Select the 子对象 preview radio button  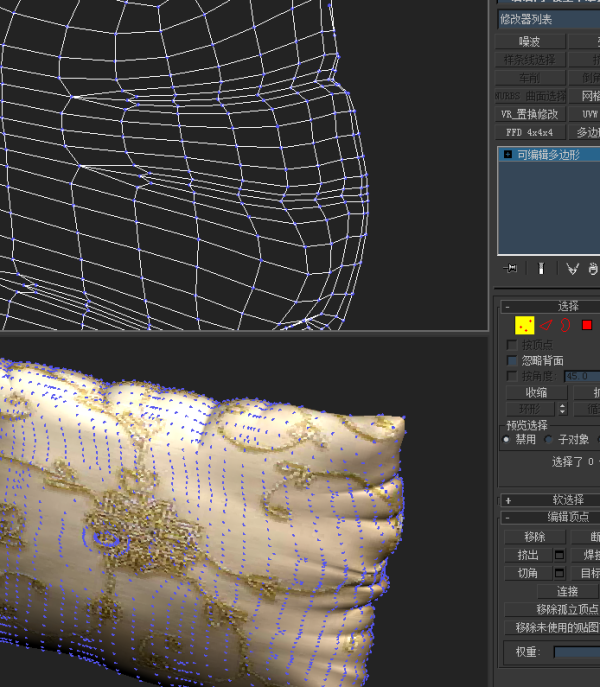548,439
